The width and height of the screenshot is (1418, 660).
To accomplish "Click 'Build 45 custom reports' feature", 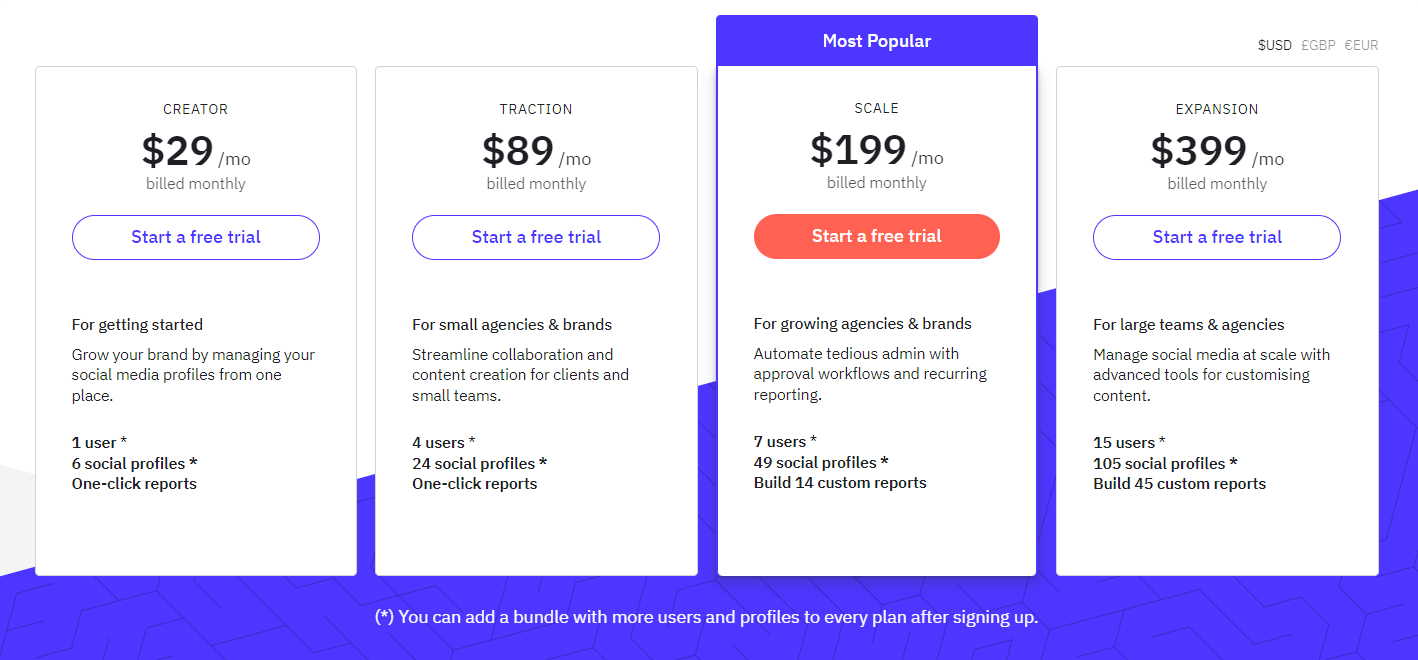I will (x=1179, y=484).
